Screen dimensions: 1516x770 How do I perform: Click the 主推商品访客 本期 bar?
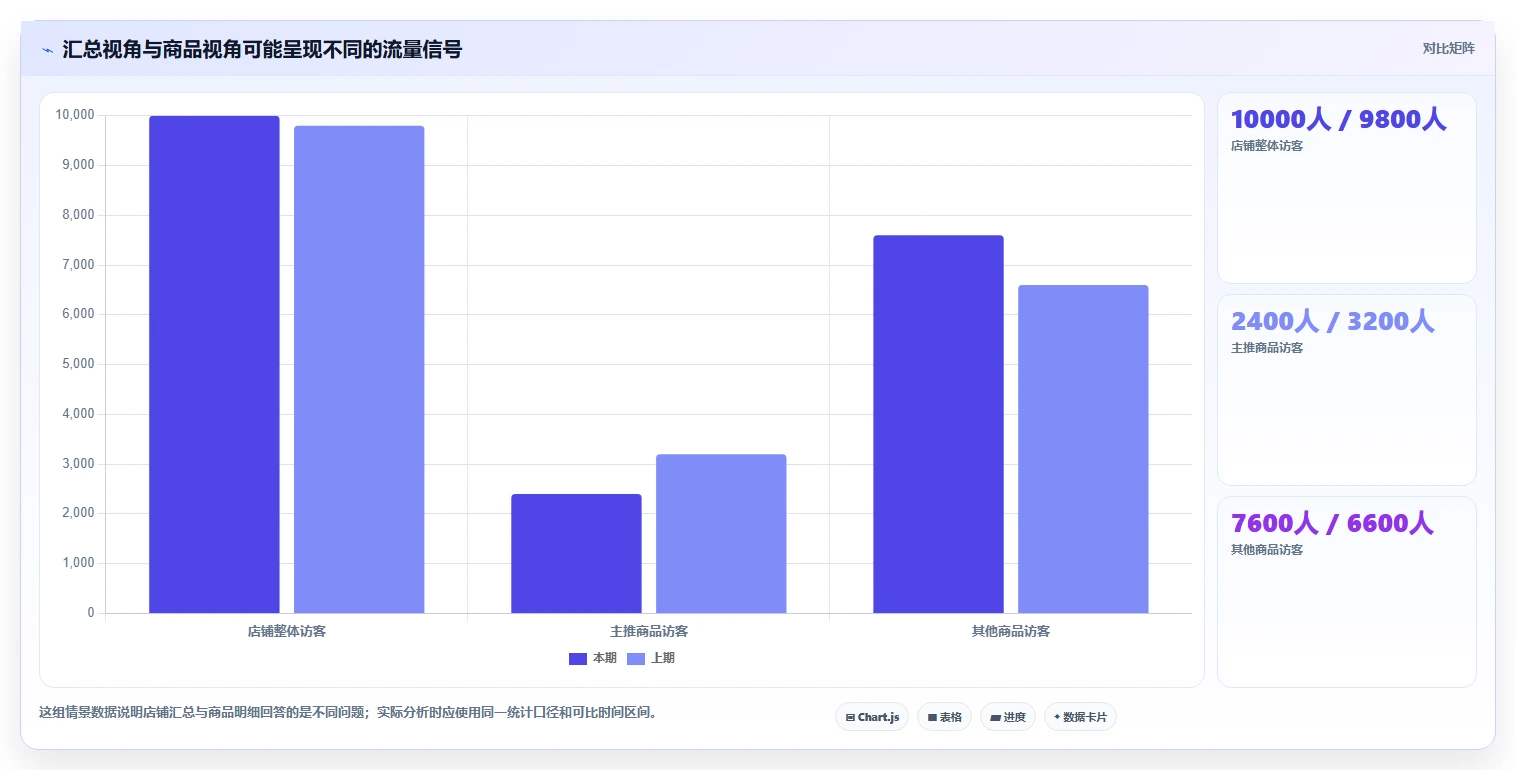[x=576, y=553]
